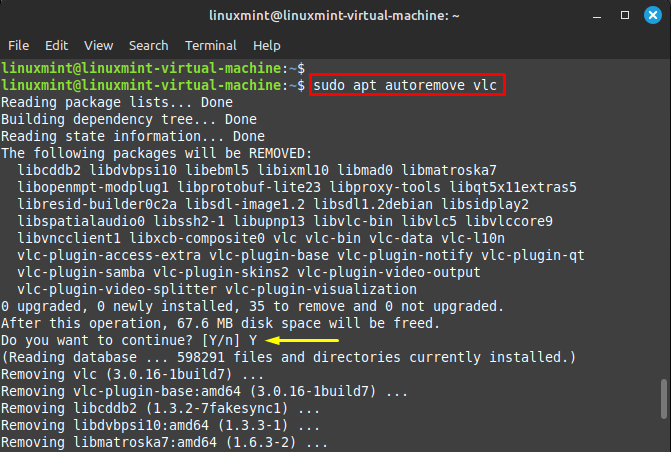Open the Help menu
The width and height of the screenshot is (671, 452).
coord(266,46)
